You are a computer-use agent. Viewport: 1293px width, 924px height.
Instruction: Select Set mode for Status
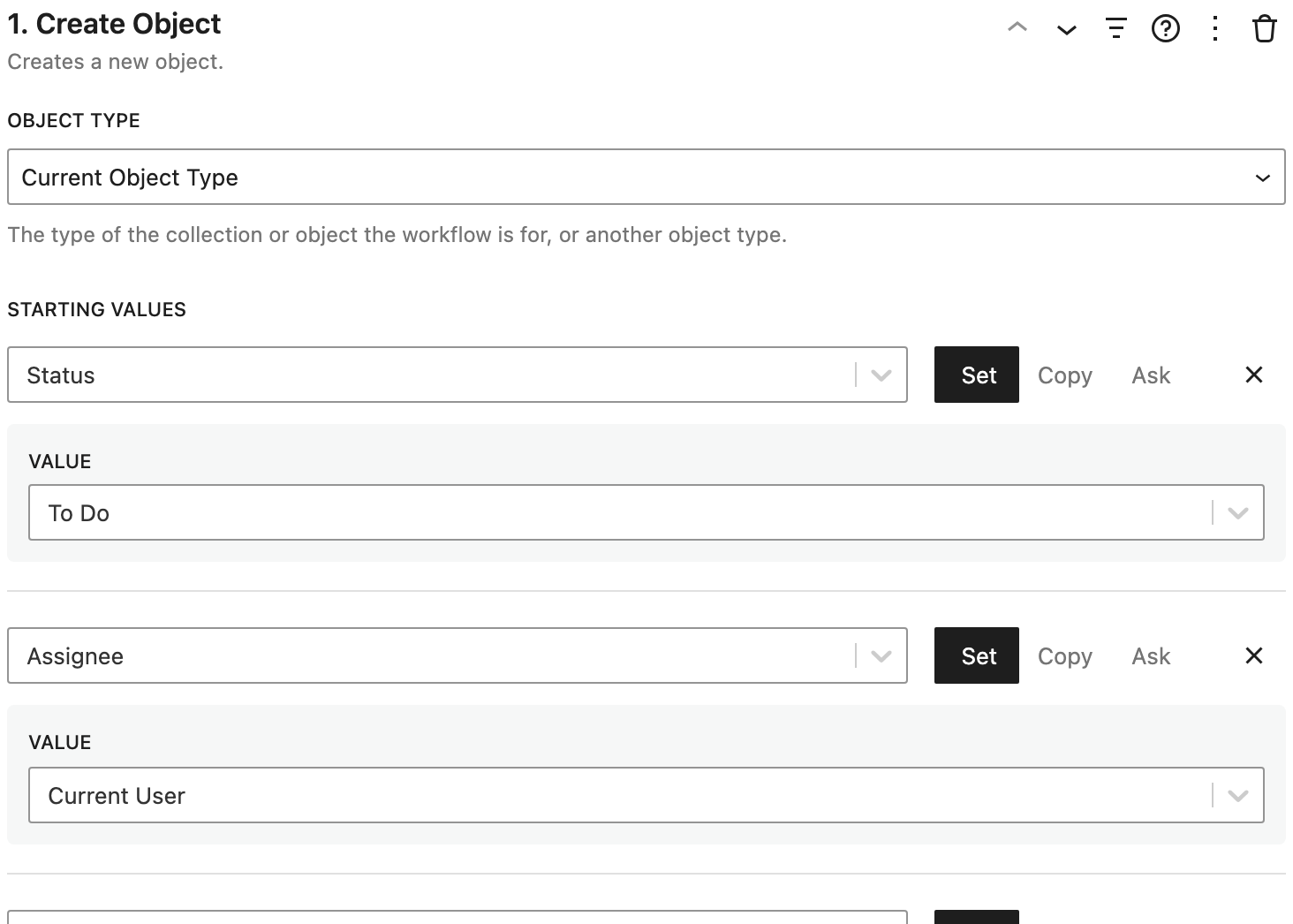[977, 375]
